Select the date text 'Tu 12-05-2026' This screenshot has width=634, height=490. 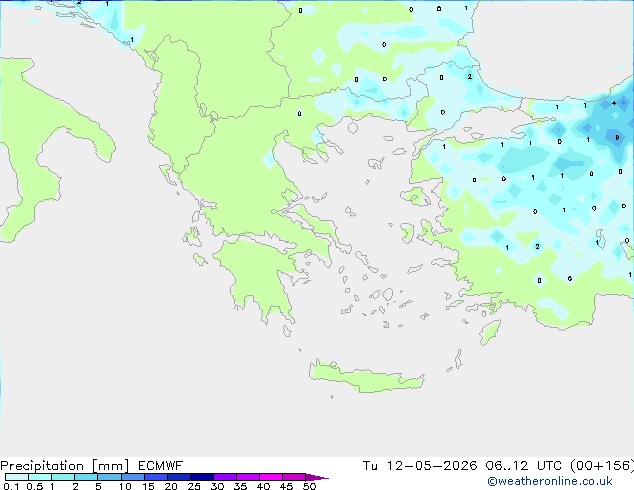coord(420,466)
